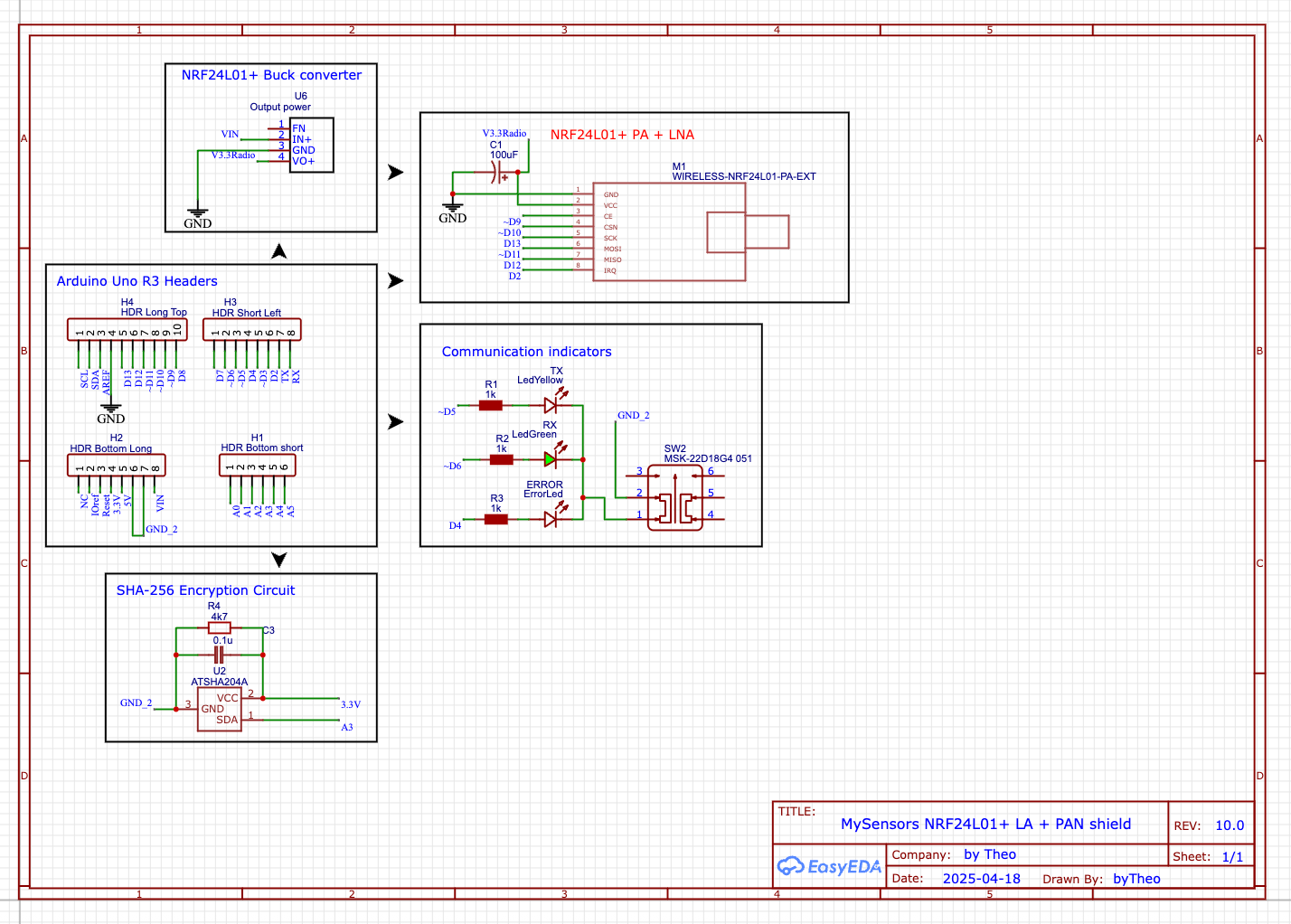Click the SW2 slide switch symbol
Viewport: 1291px width, 924px height.
pos(675,507)
